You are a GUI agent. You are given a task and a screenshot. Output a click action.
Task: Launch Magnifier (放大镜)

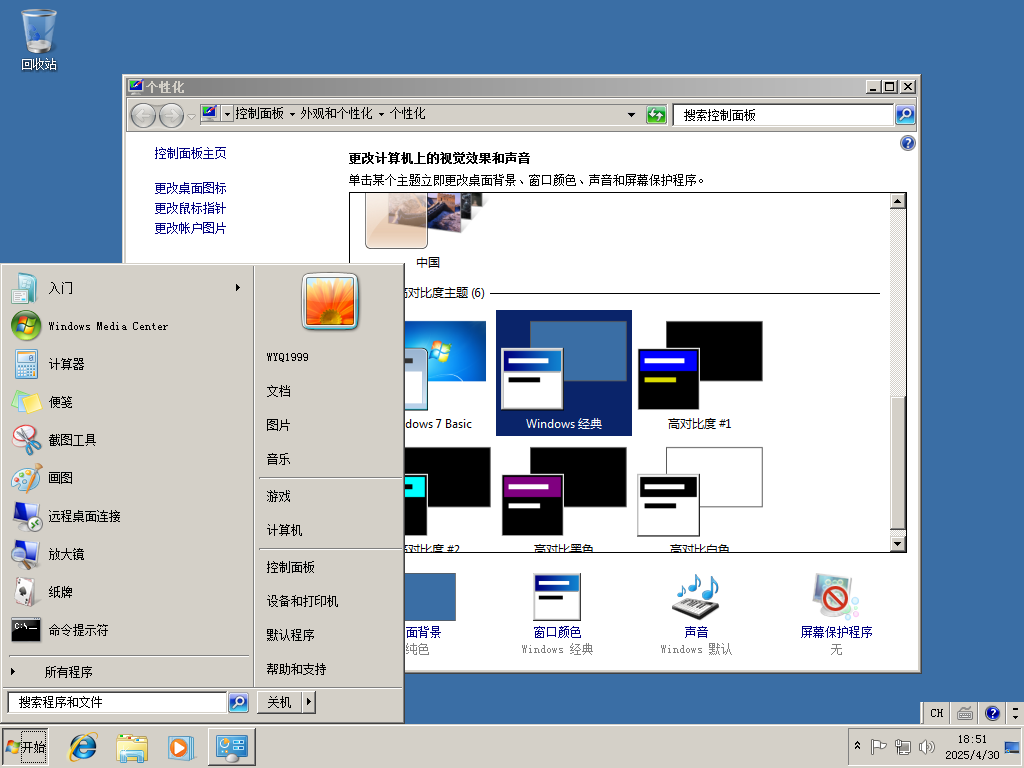(127, 554)
